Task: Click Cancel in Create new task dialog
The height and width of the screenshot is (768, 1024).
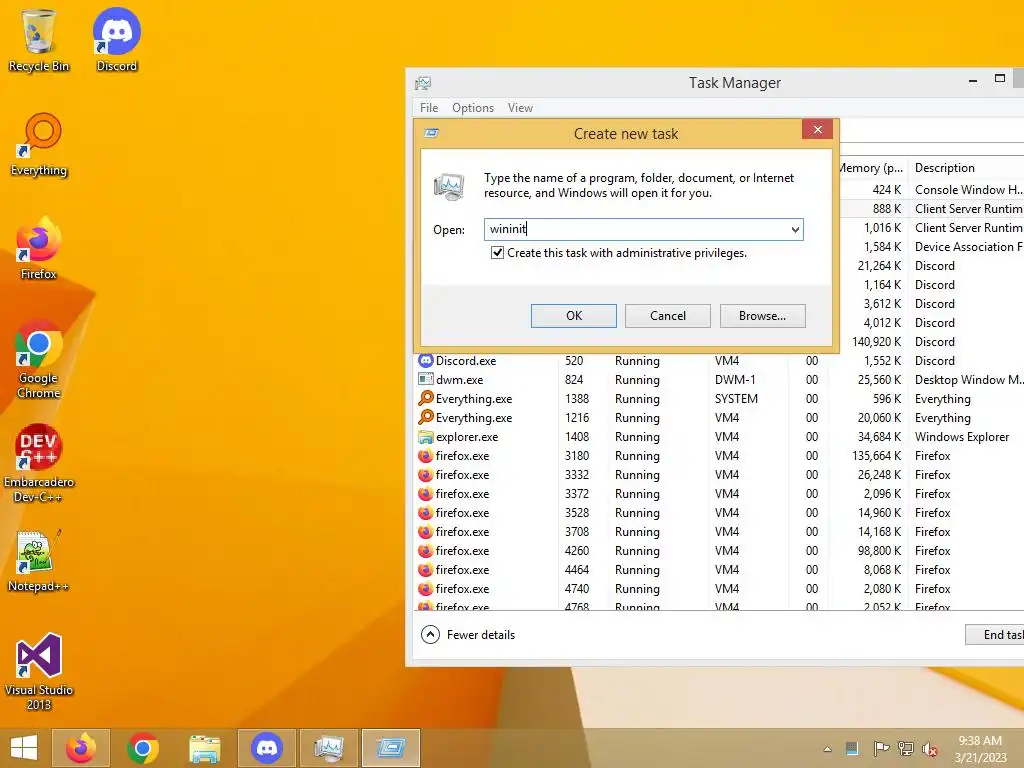Action: [667, 315]
